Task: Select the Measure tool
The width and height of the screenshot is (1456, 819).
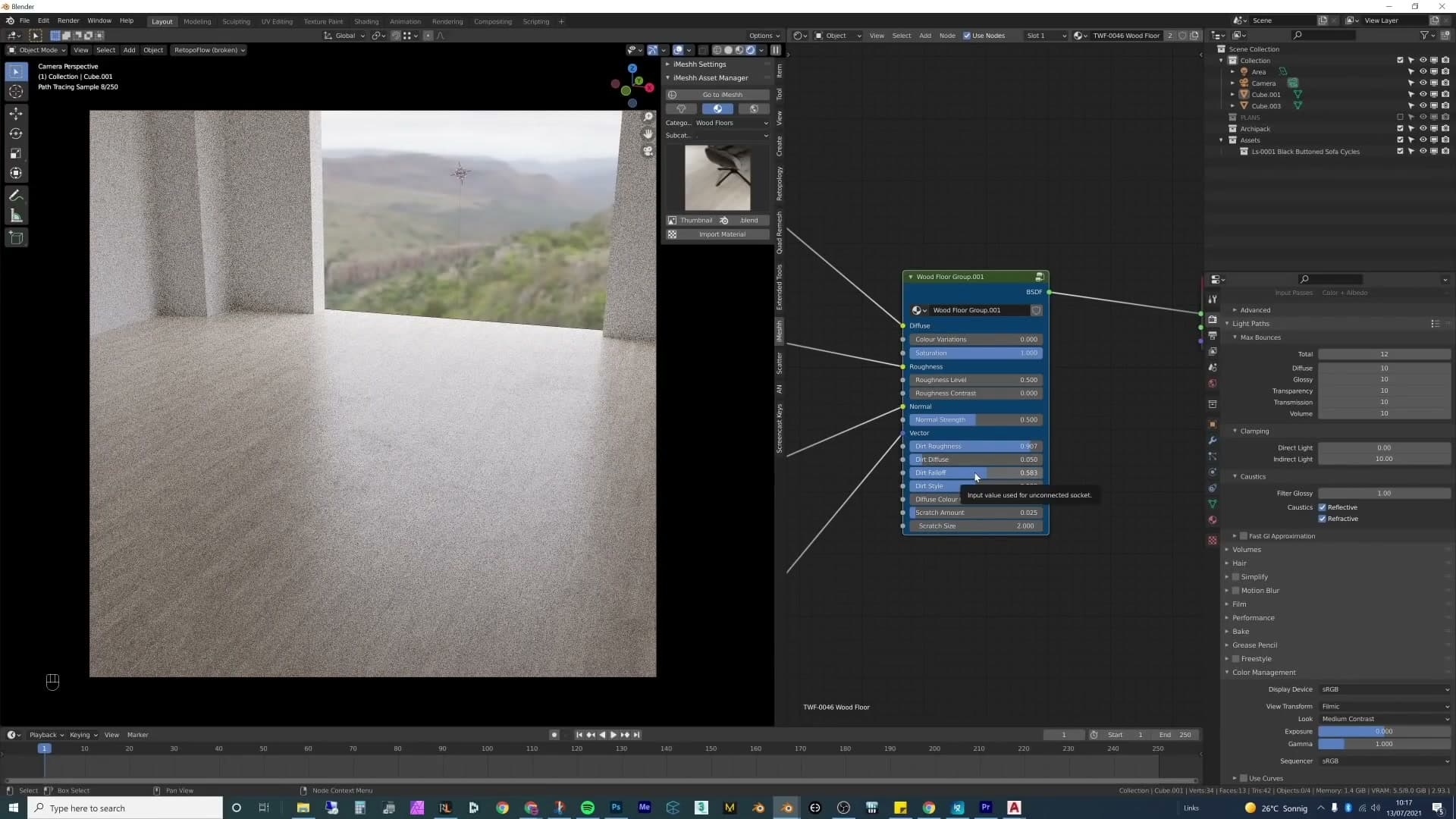Action: point(16,216)
